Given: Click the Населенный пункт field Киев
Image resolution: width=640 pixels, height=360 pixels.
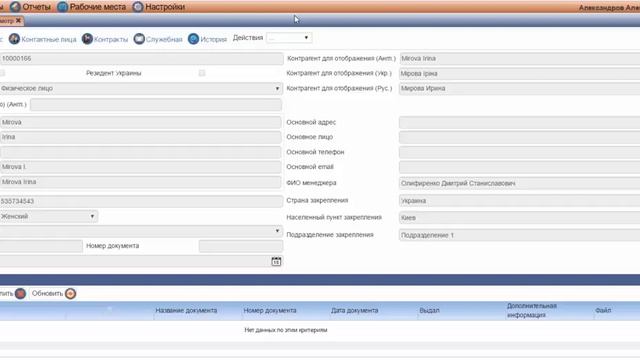Looking at the screenshot, I should (520, 218).
